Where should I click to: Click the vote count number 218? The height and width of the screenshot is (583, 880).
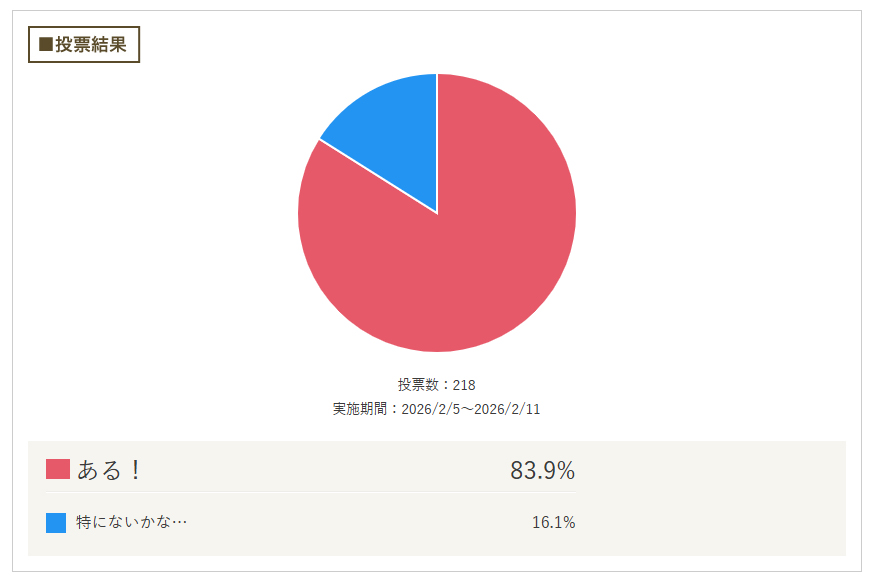[464, 385]
